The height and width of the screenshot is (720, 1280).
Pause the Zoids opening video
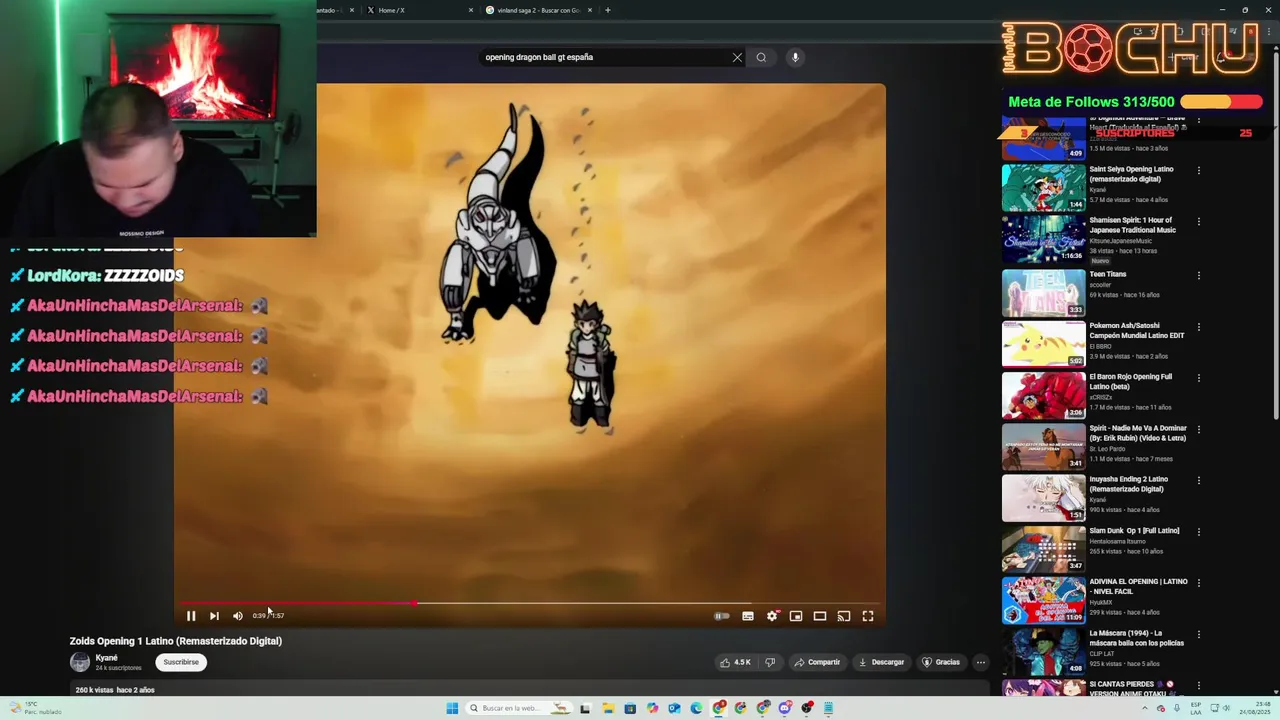(191, 616)
